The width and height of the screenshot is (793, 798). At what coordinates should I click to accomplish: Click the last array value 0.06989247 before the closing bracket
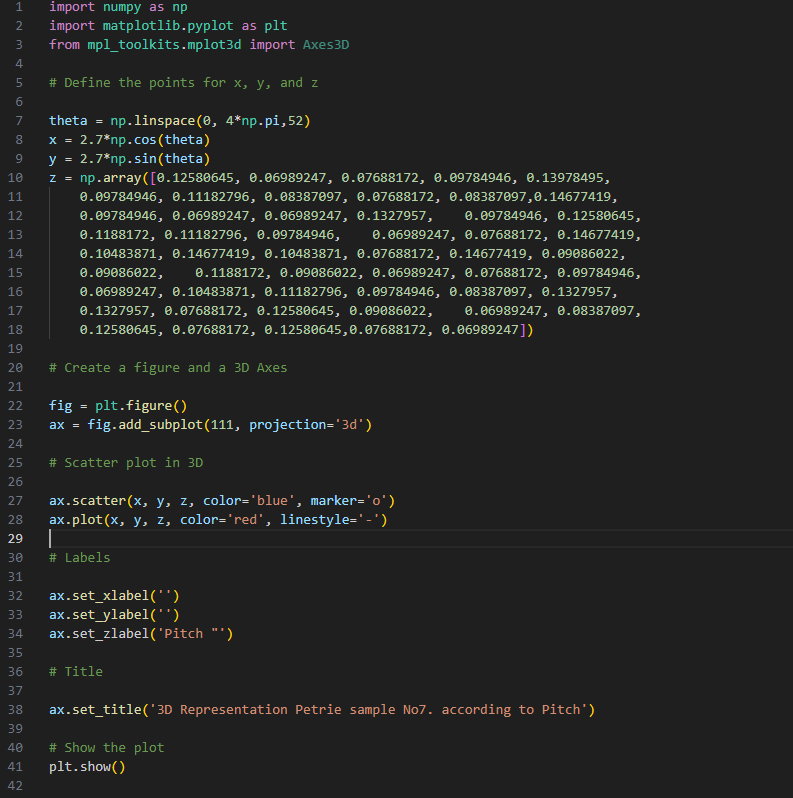[480, 330]
